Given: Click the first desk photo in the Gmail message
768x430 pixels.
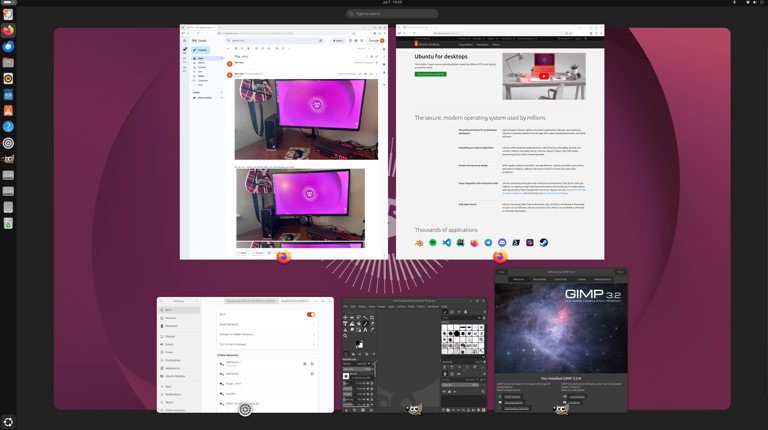Looking at the screenshot, I should tap(306, 119).
